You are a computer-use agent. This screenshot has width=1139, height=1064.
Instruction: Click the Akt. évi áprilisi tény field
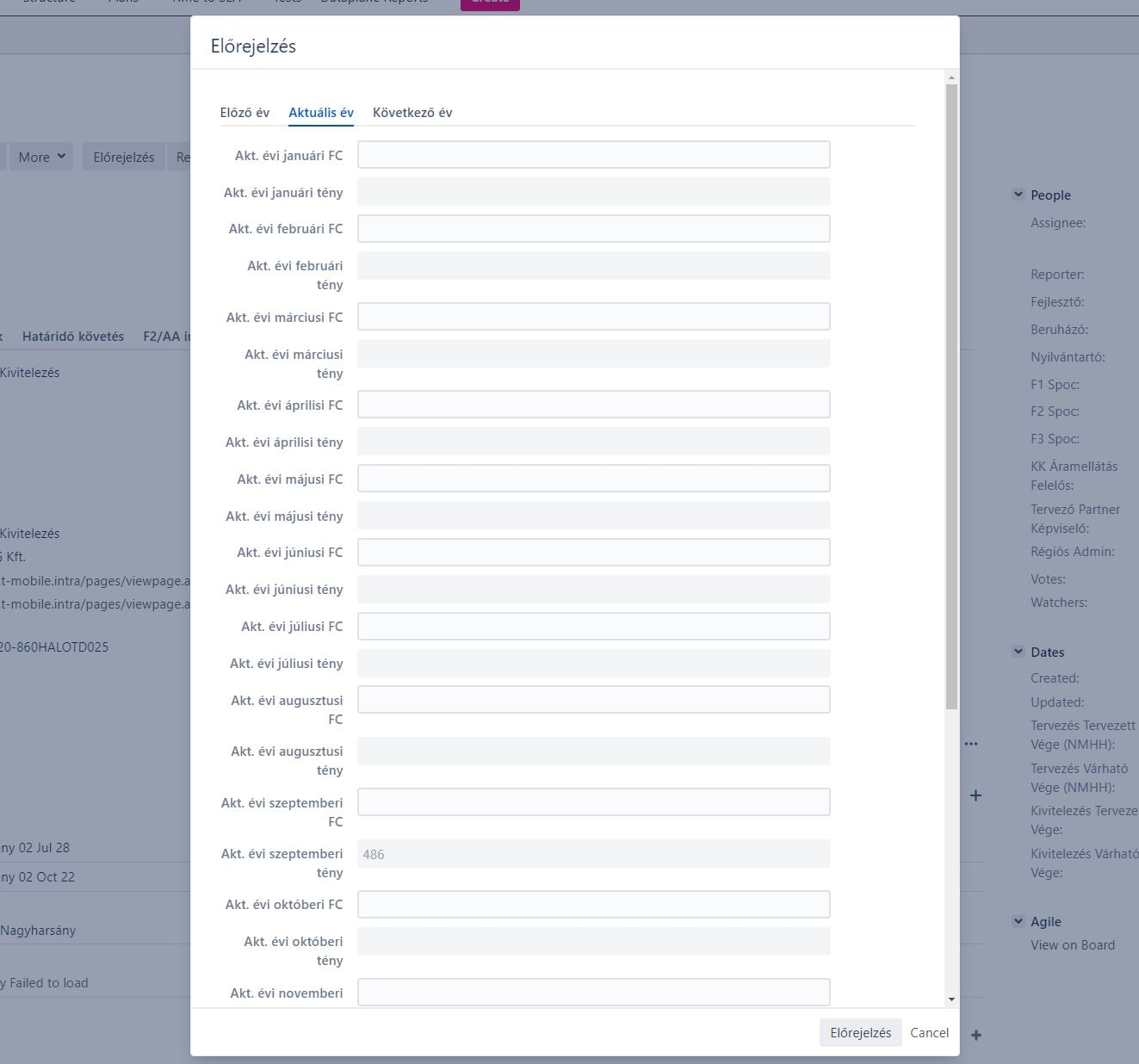(x=594, y=442)
